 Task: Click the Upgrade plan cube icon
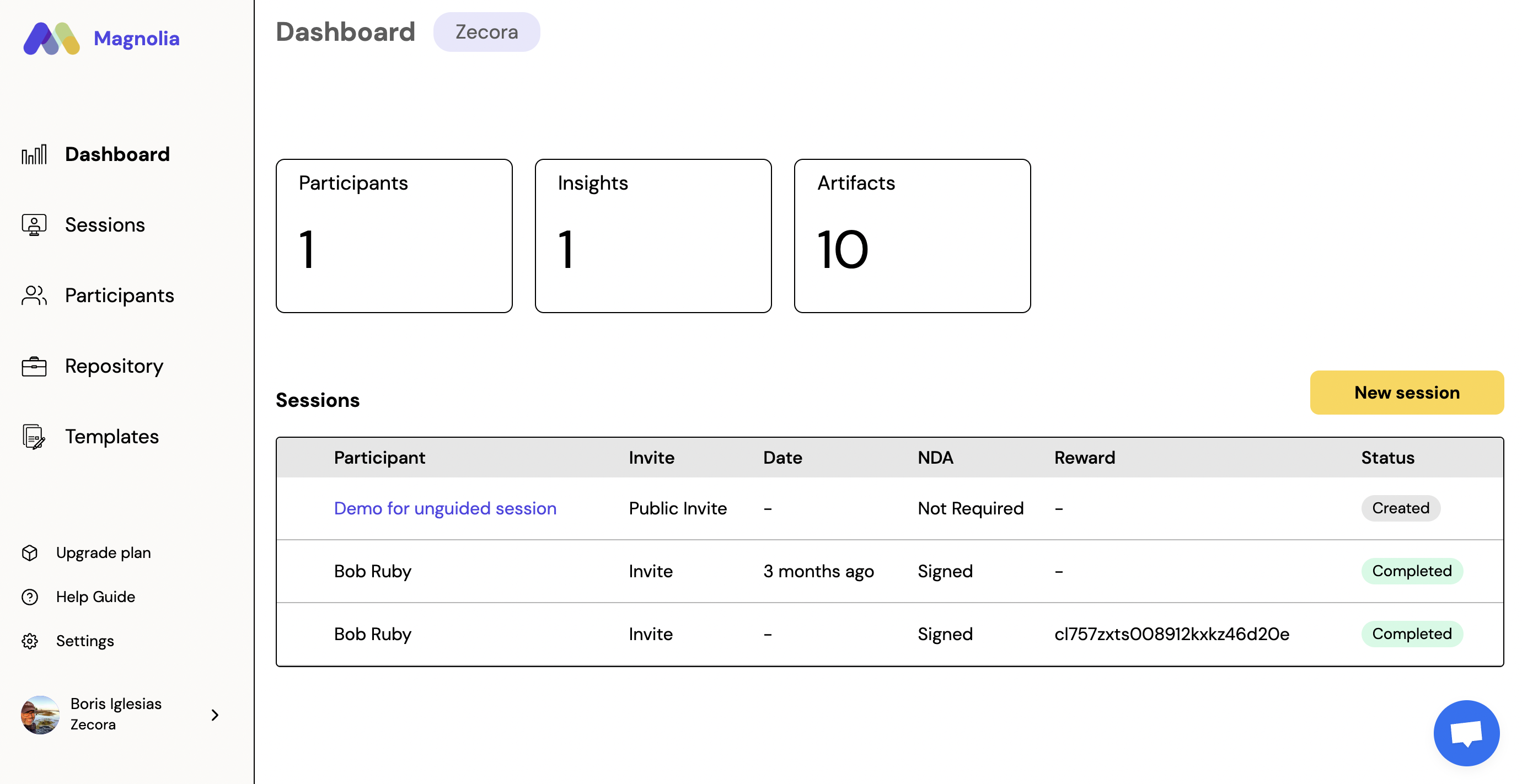tap(30, 552)
